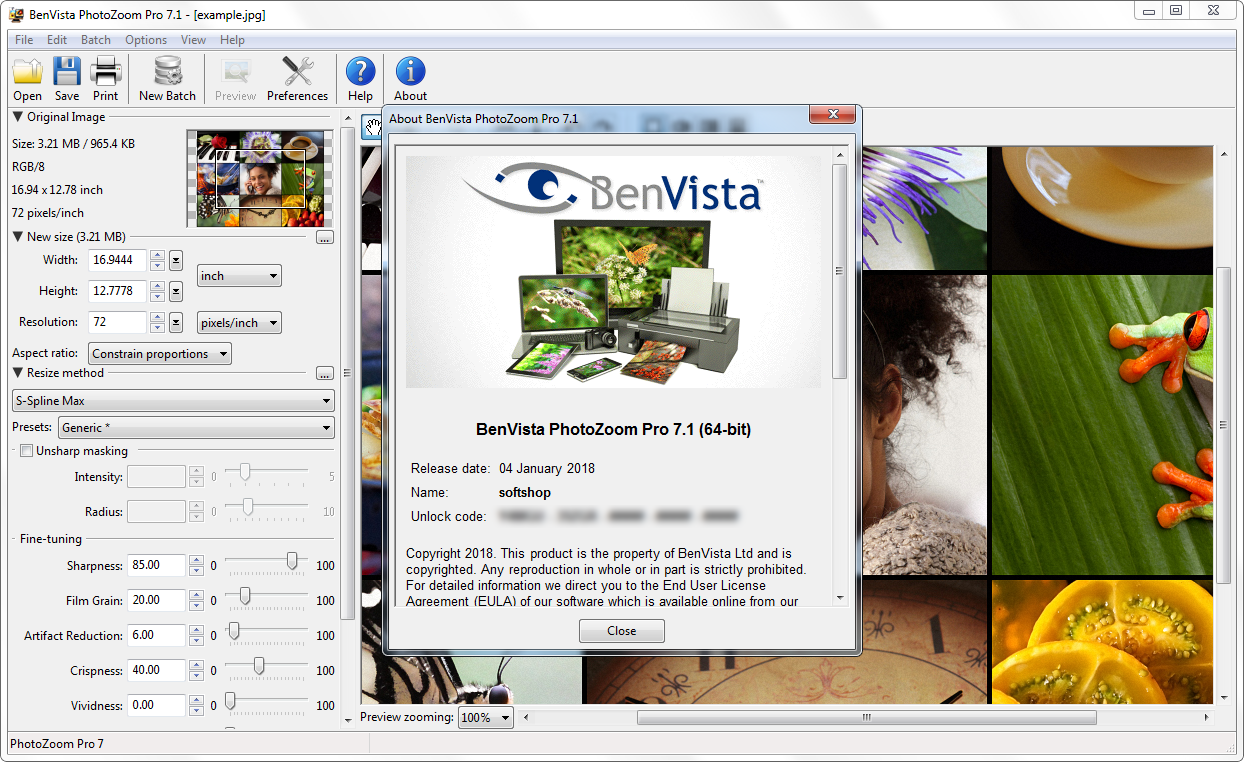Click the ellipsis button beside New size

pos(324,238)
